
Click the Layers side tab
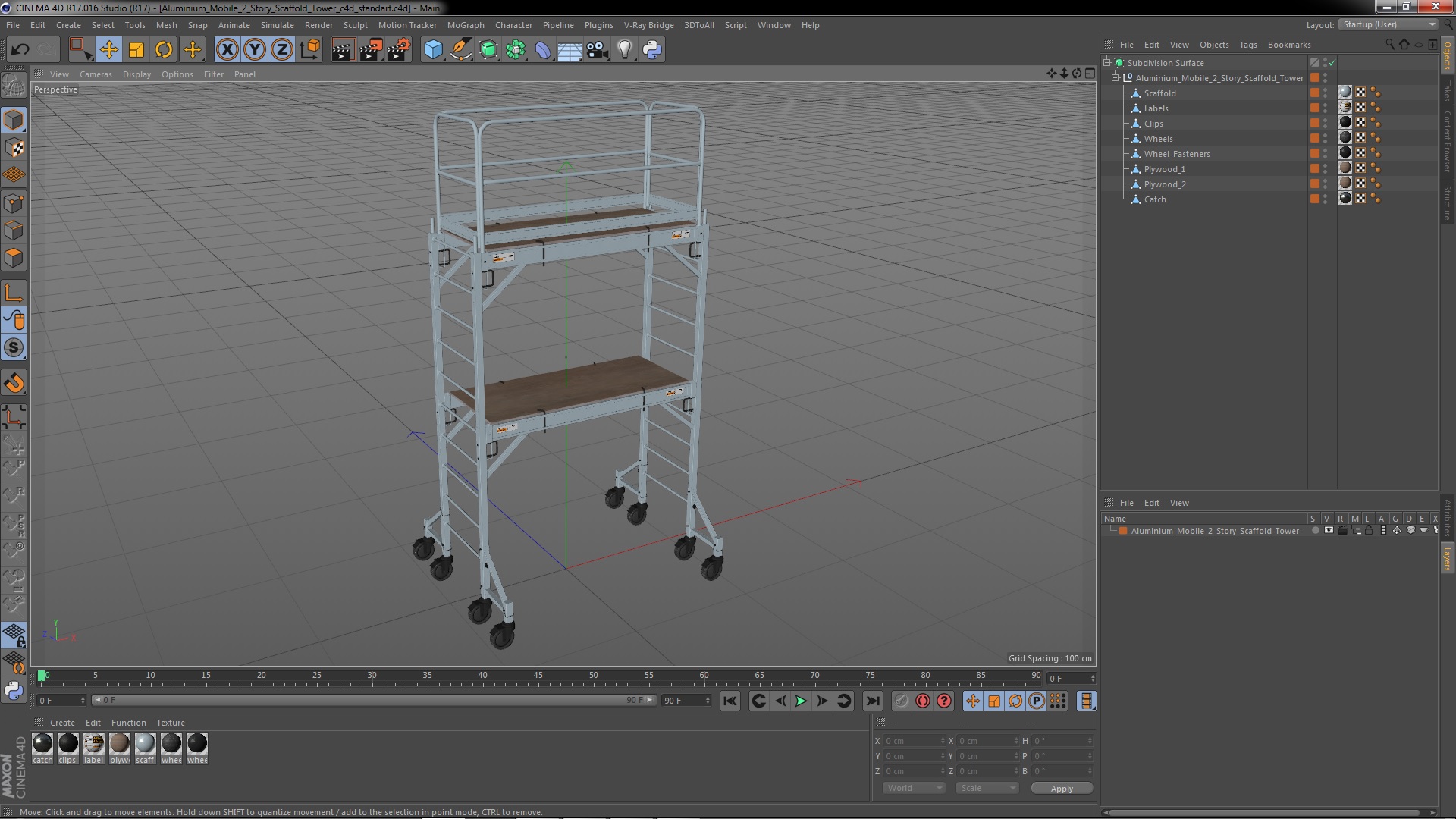tap(1448, 559)
